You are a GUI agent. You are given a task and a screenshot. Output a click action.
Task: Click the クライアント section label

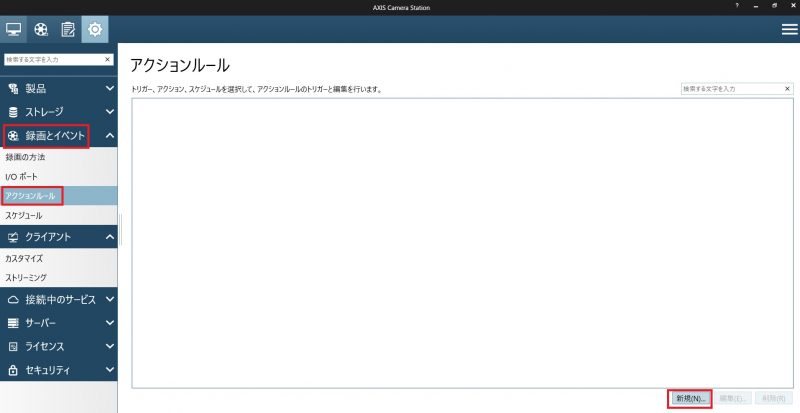[48, 237]
